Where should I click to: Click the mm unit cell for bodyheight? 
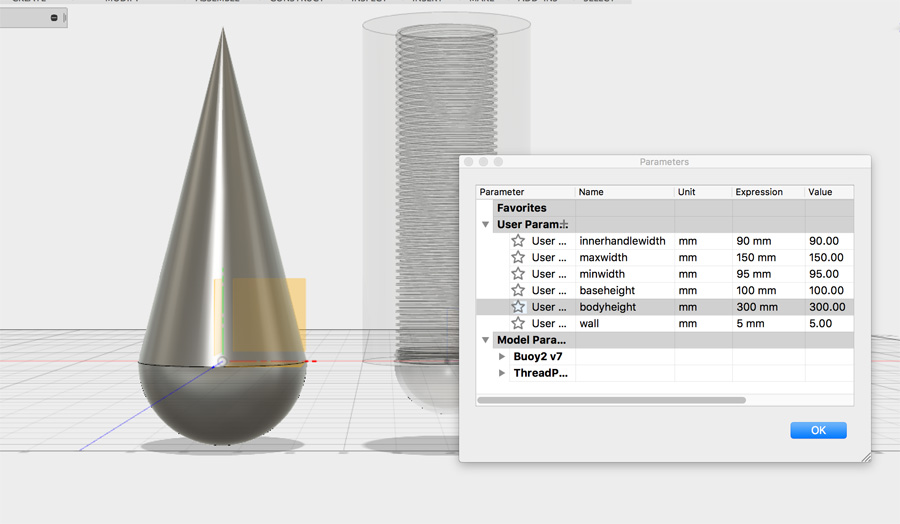703,307
